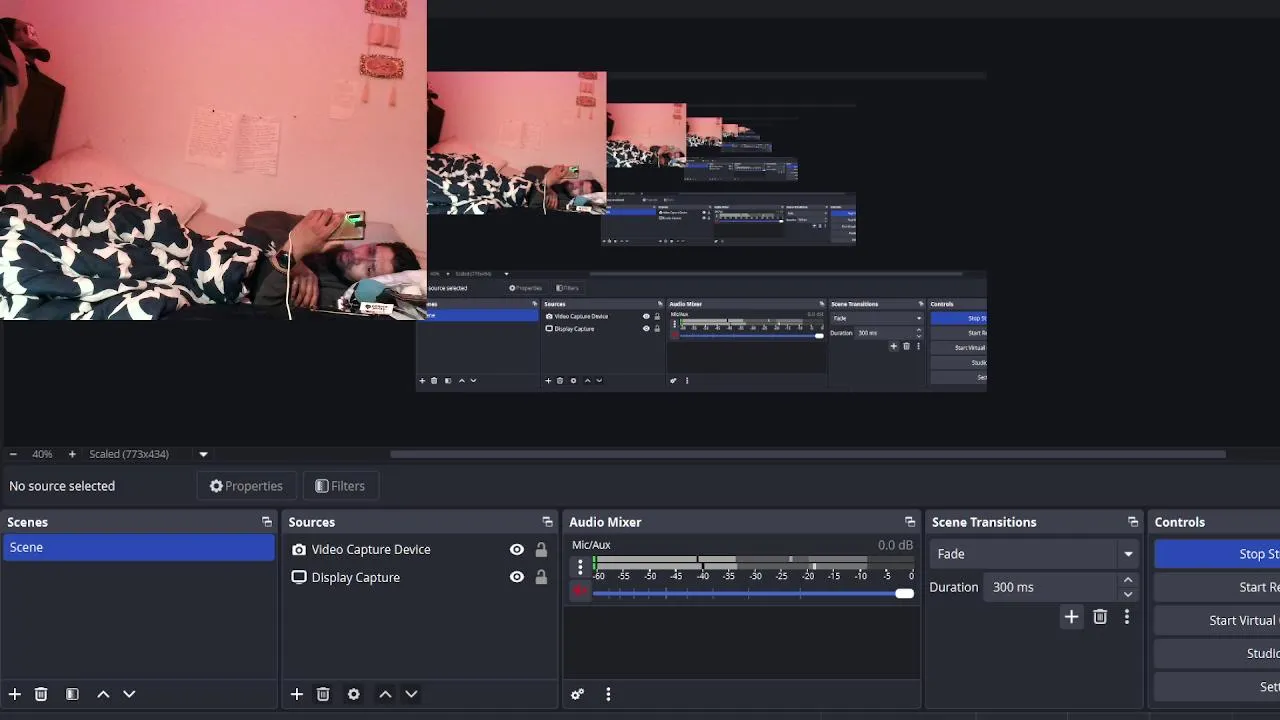Screen dimensions: 1280x720
Task: Open Settings from the Controls panel
Action: pos(1217,686)
